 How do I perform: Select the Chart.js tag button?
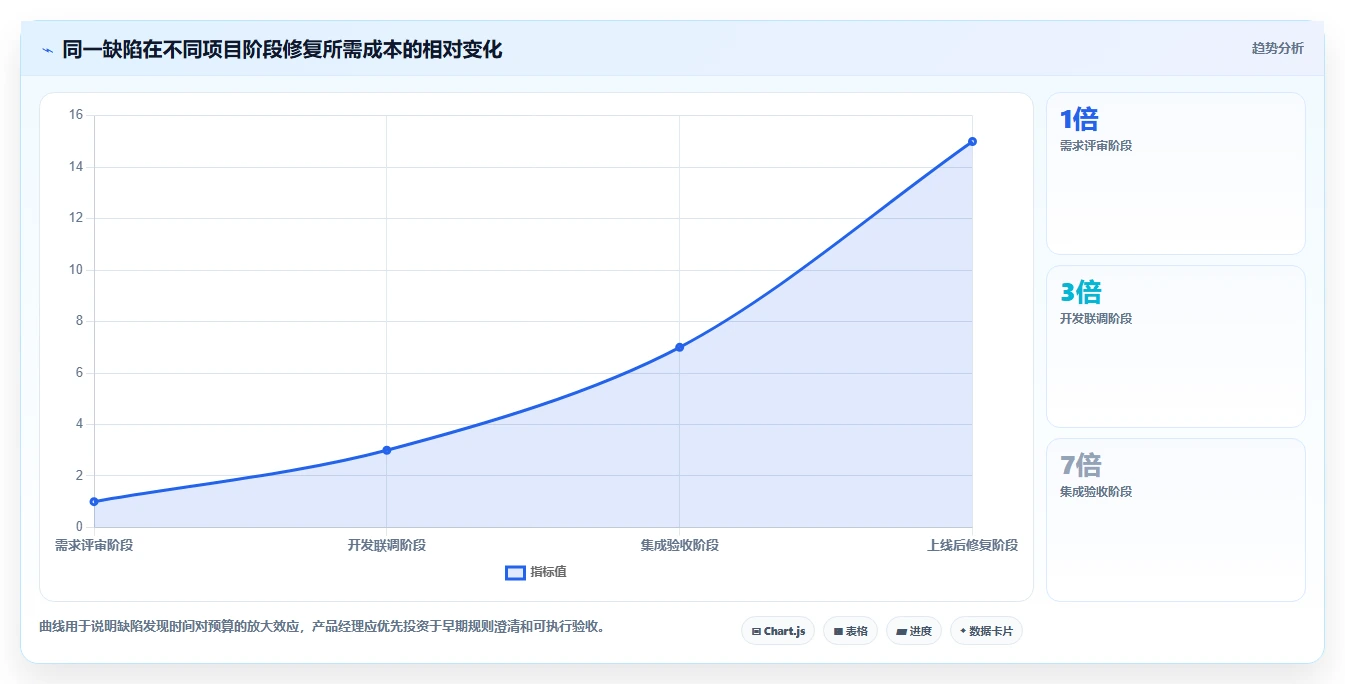778,631
